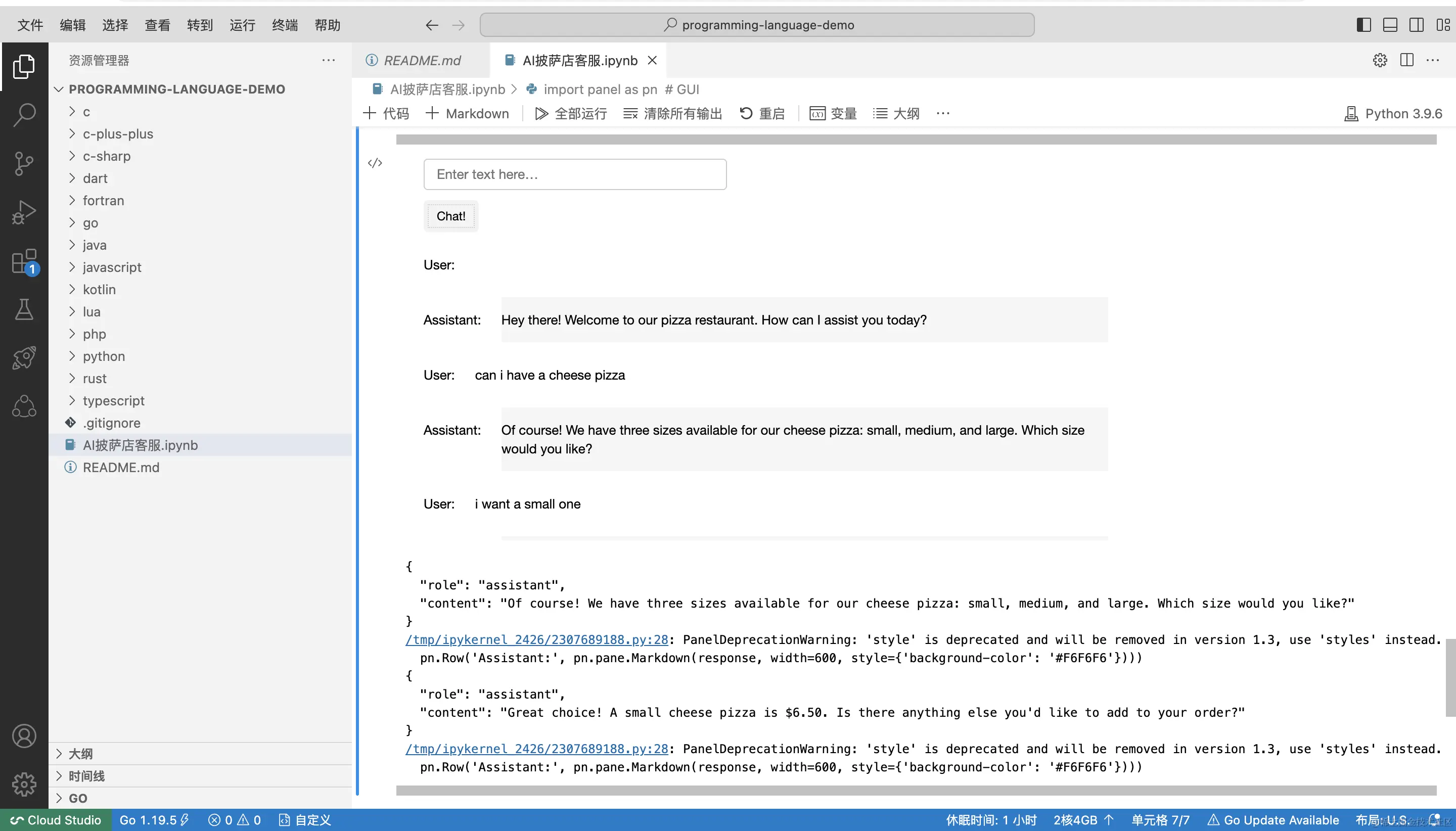The height and width of the screenshot is (831, 1456).
Task: Expand the 时间线 timeline section
Action: (x=86, y=775)
